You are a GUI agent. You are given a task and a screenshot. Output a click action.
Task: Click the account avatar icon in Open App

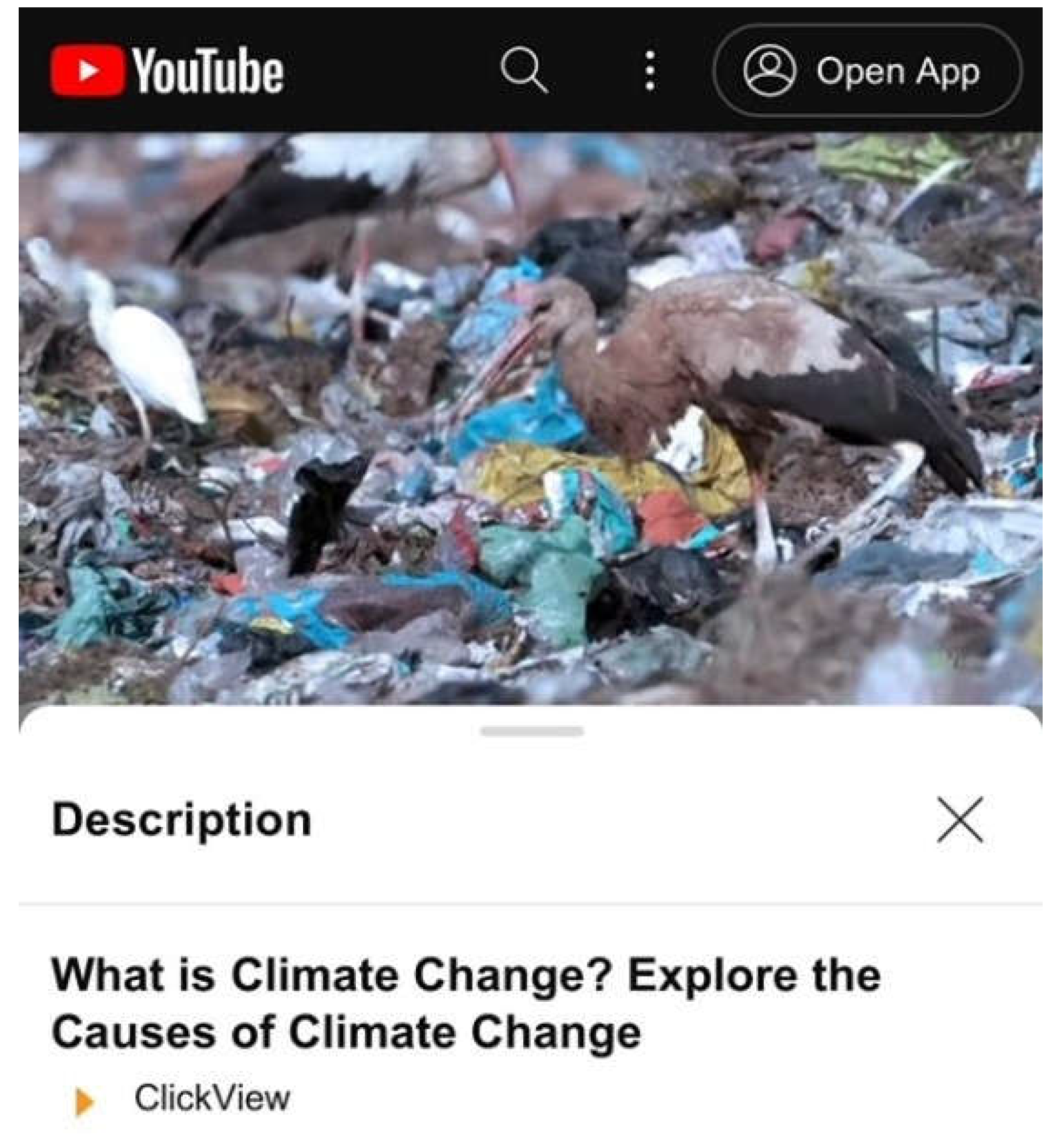[x=769, y=71]
